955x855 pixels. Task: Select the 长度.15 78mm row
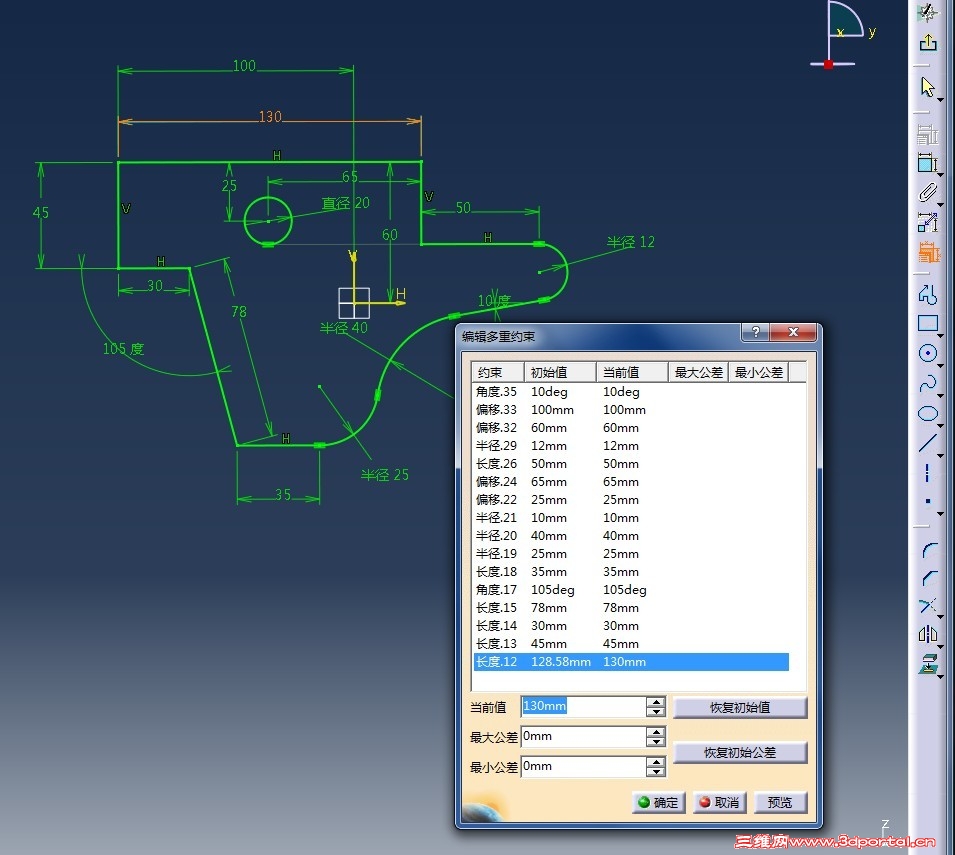click(631, 608)
